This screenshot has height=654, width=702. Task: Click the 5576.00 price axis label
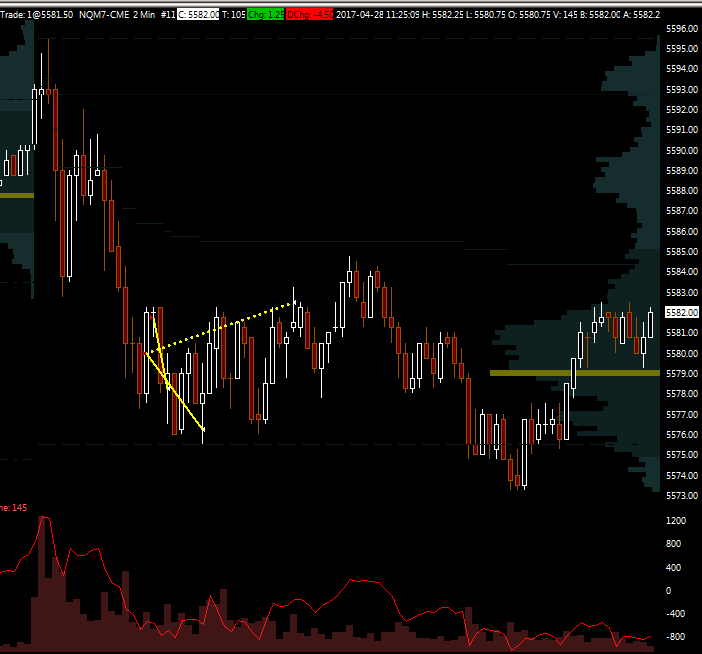(x=682, y=435)
